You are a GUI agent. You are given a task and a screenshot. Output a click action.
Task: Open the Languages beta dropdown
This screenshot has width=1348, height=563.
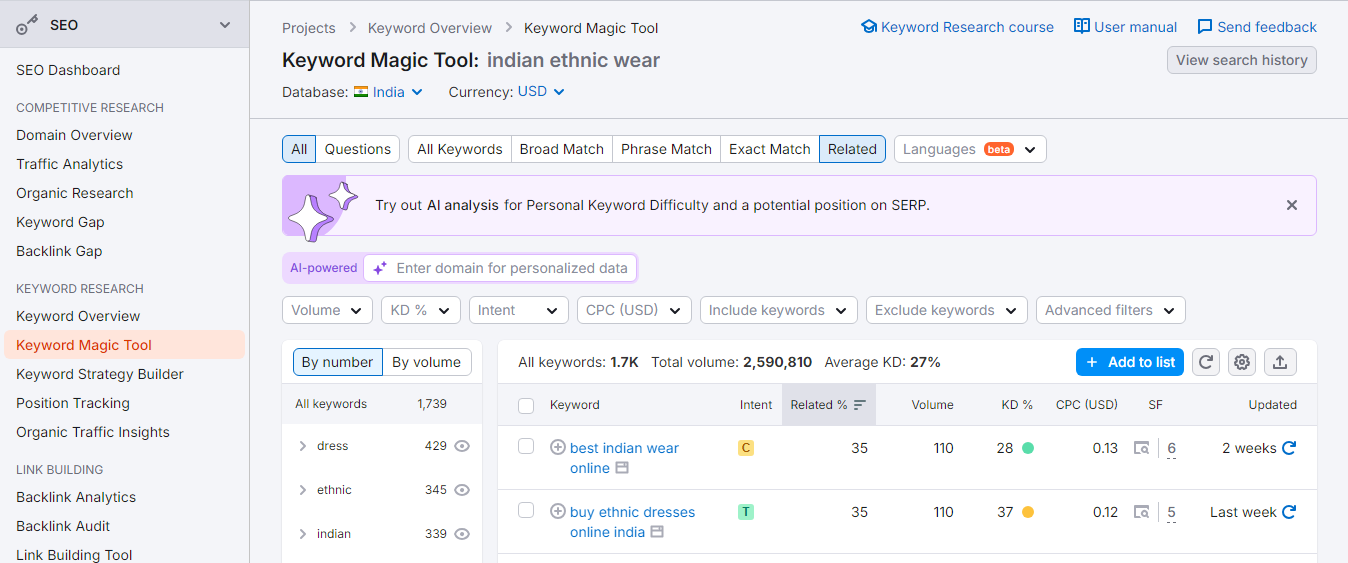pos(970,149)
